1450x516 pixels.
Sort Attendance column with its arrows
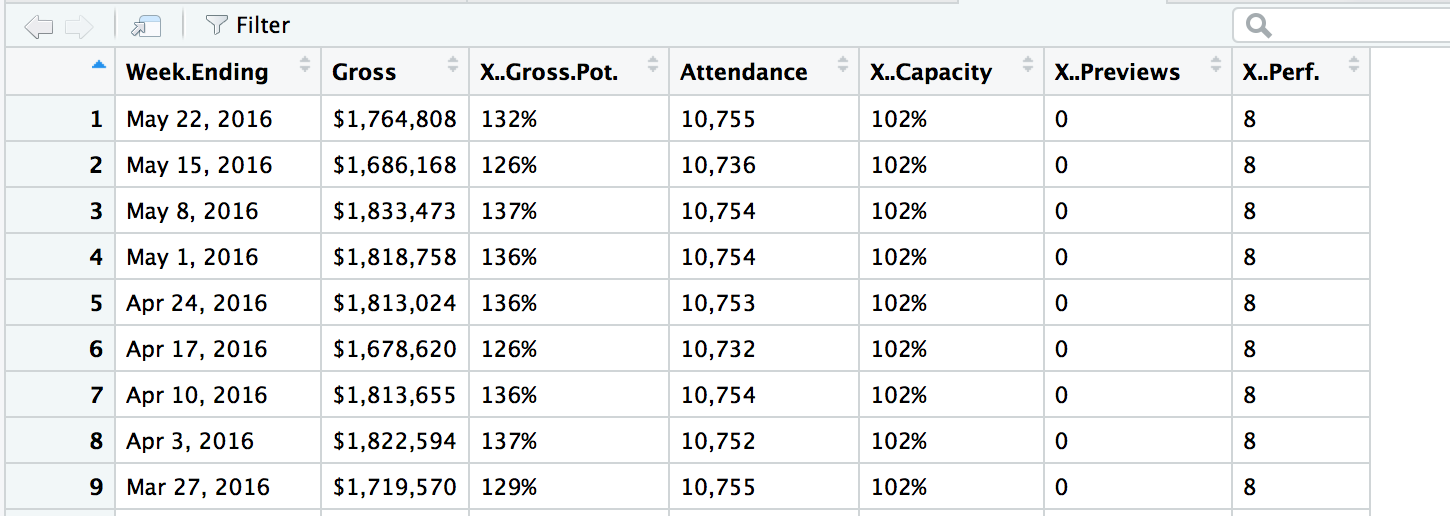[842, 67]
